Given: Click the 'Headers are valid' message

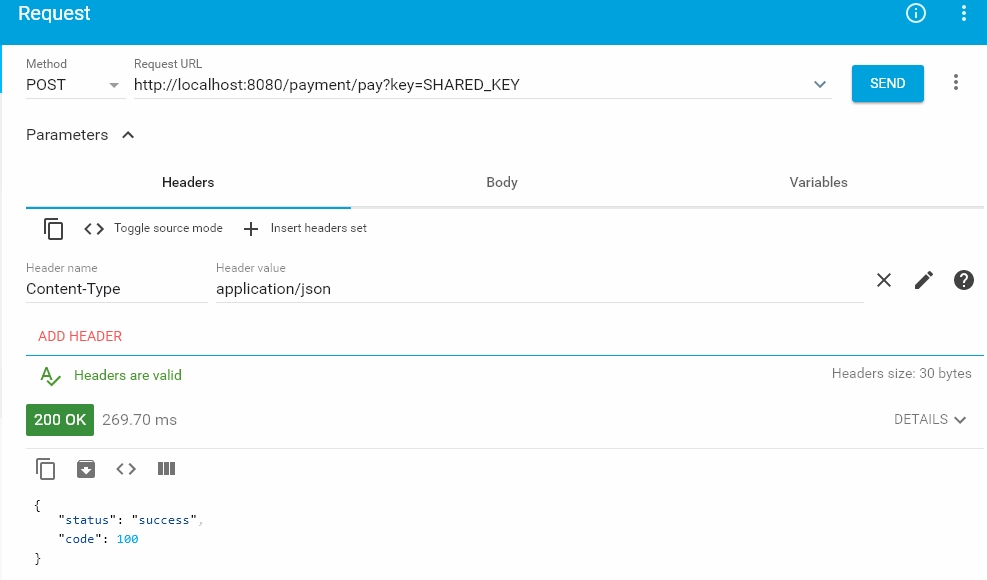Looking at the screenshot, I should tap(128, 375).
